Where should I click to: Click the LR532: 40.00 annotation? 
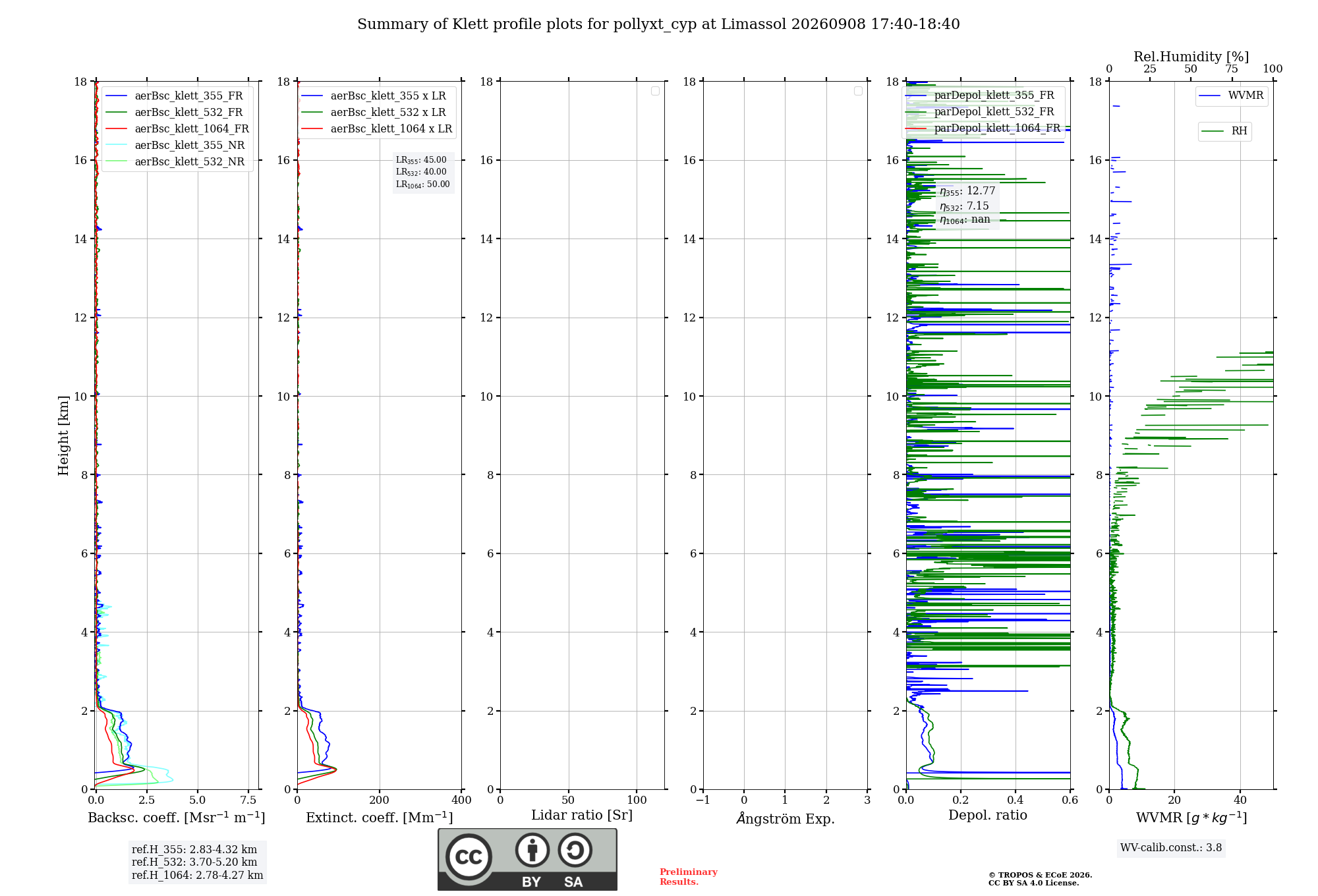coord(421,172)
